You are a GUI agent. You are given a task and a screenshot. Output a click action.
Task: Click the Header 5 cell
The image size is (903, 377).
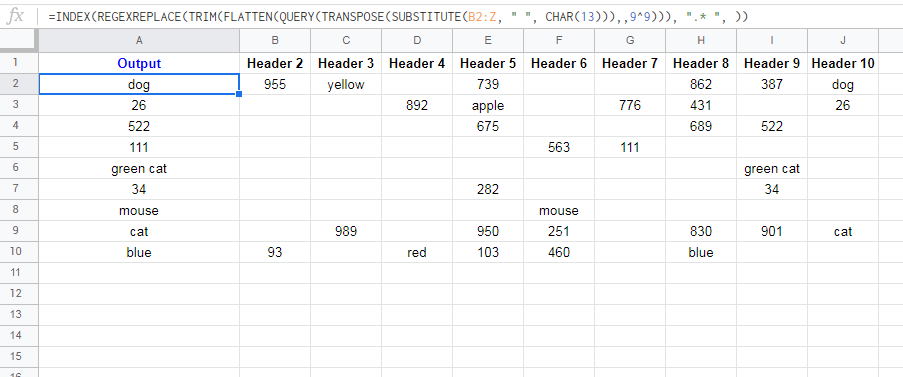[x=488, y=63]
